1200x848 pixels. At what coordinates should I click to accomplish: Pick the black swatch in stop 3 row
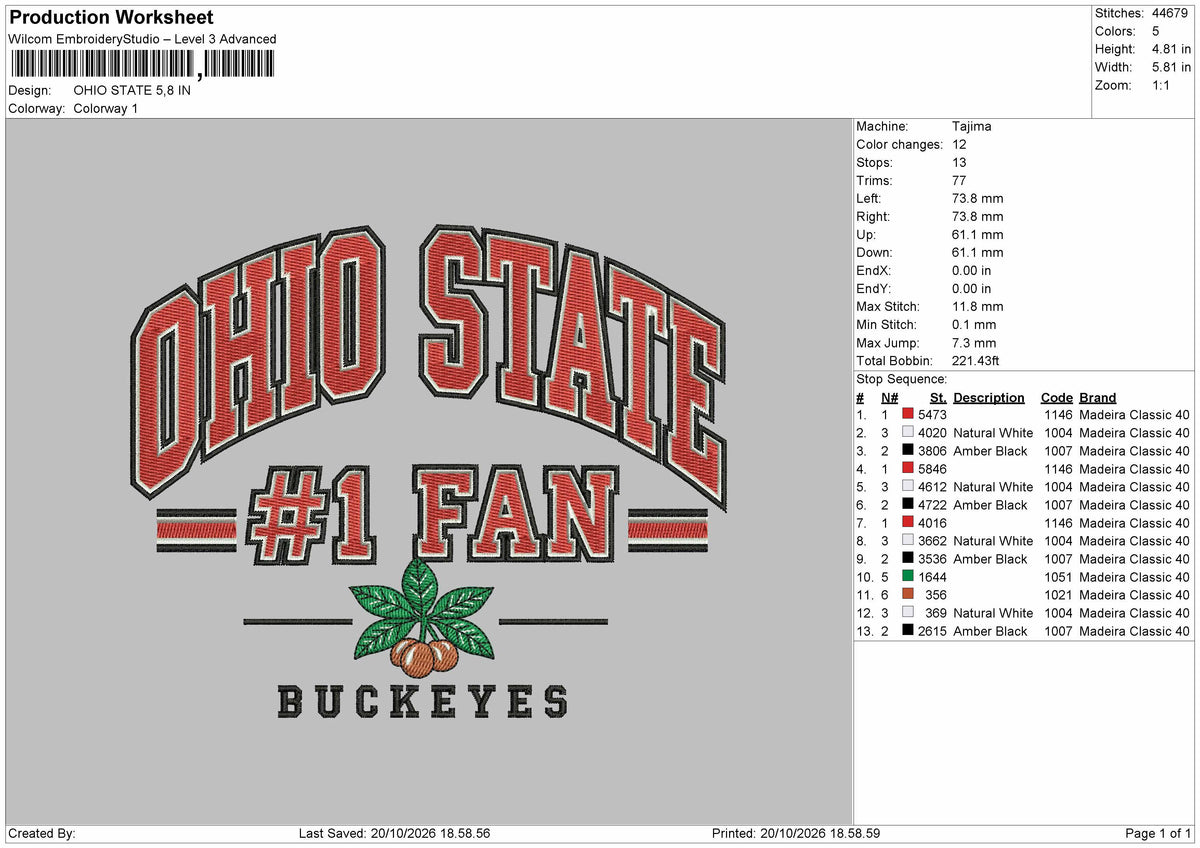coord(908,451)
